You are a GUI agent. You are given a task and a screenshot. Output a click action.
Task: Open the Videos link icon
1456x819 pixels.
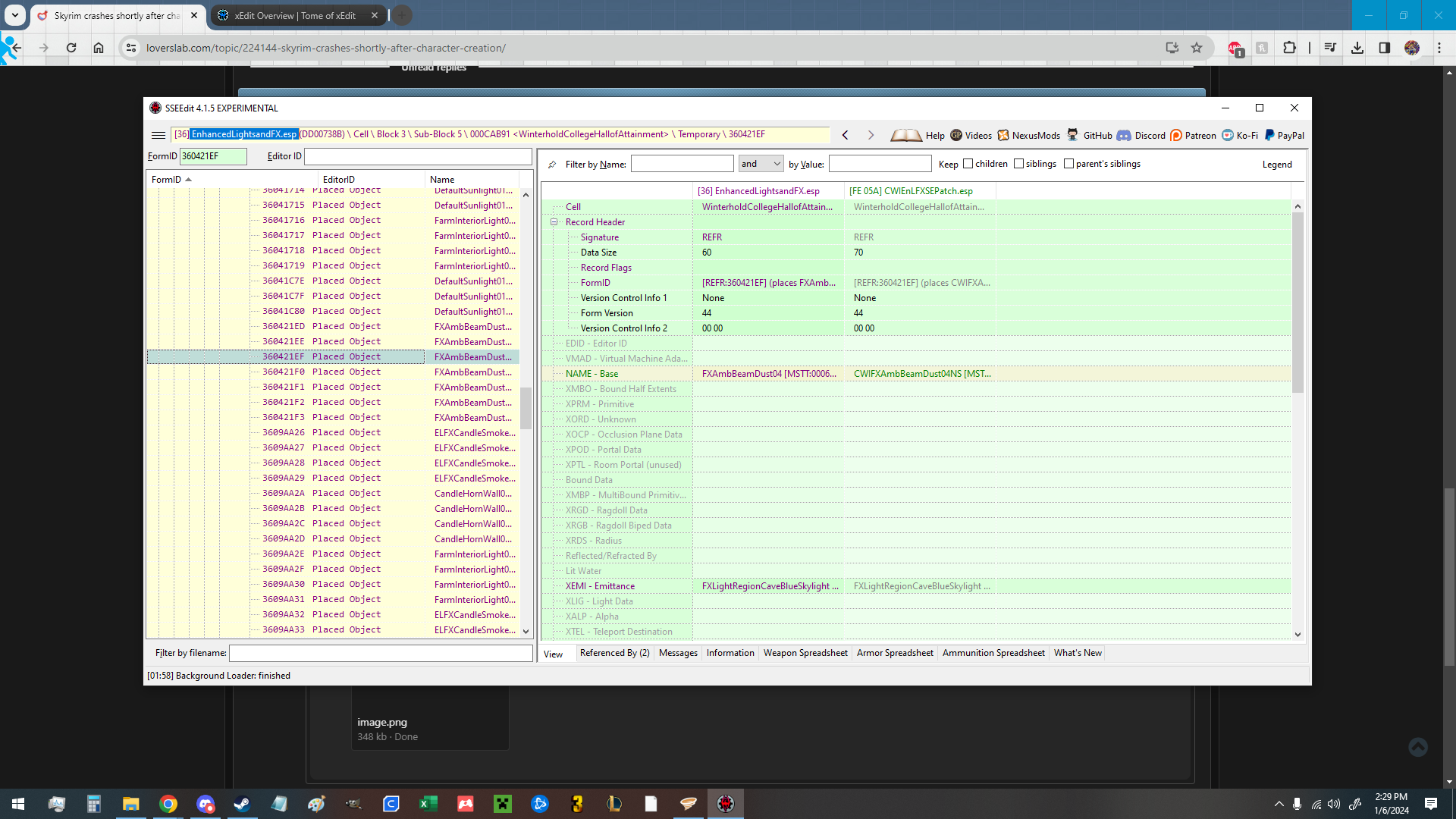pyautogui.click(x=956, y=135)
